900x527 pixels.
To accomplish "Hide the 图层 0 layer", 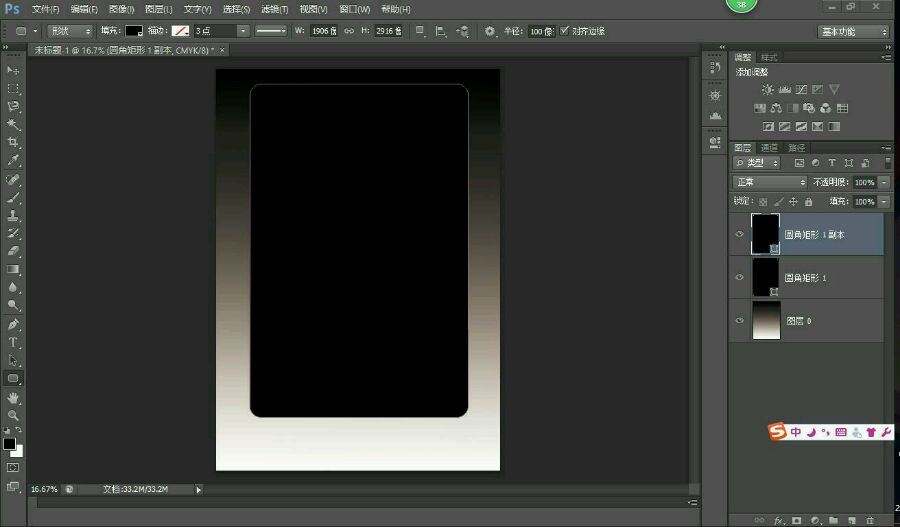I will [x=740, y=321].
